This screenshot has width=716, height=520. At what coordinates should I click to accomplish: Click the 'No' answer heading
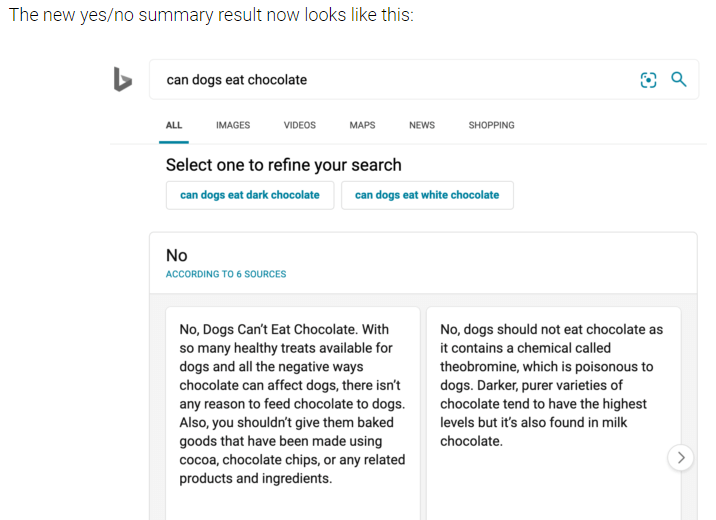click(x=177, y=255)
